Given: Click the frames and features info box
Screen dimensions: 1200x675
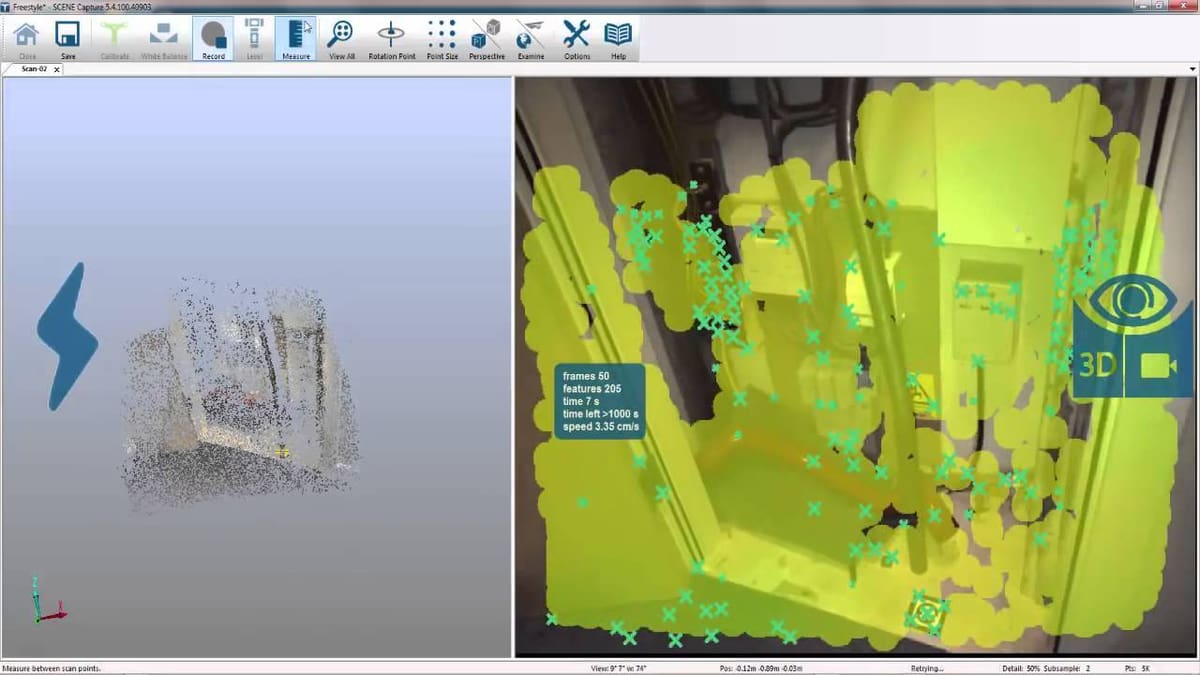Looking at the screenshot, I should (x=600, y=401).
